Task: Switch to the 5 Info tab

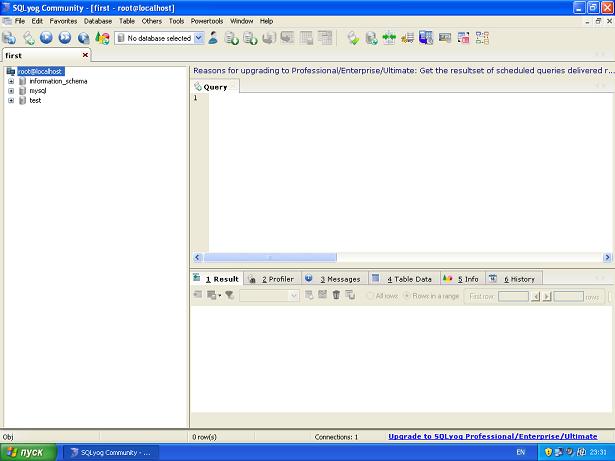Action: point(463,279)
